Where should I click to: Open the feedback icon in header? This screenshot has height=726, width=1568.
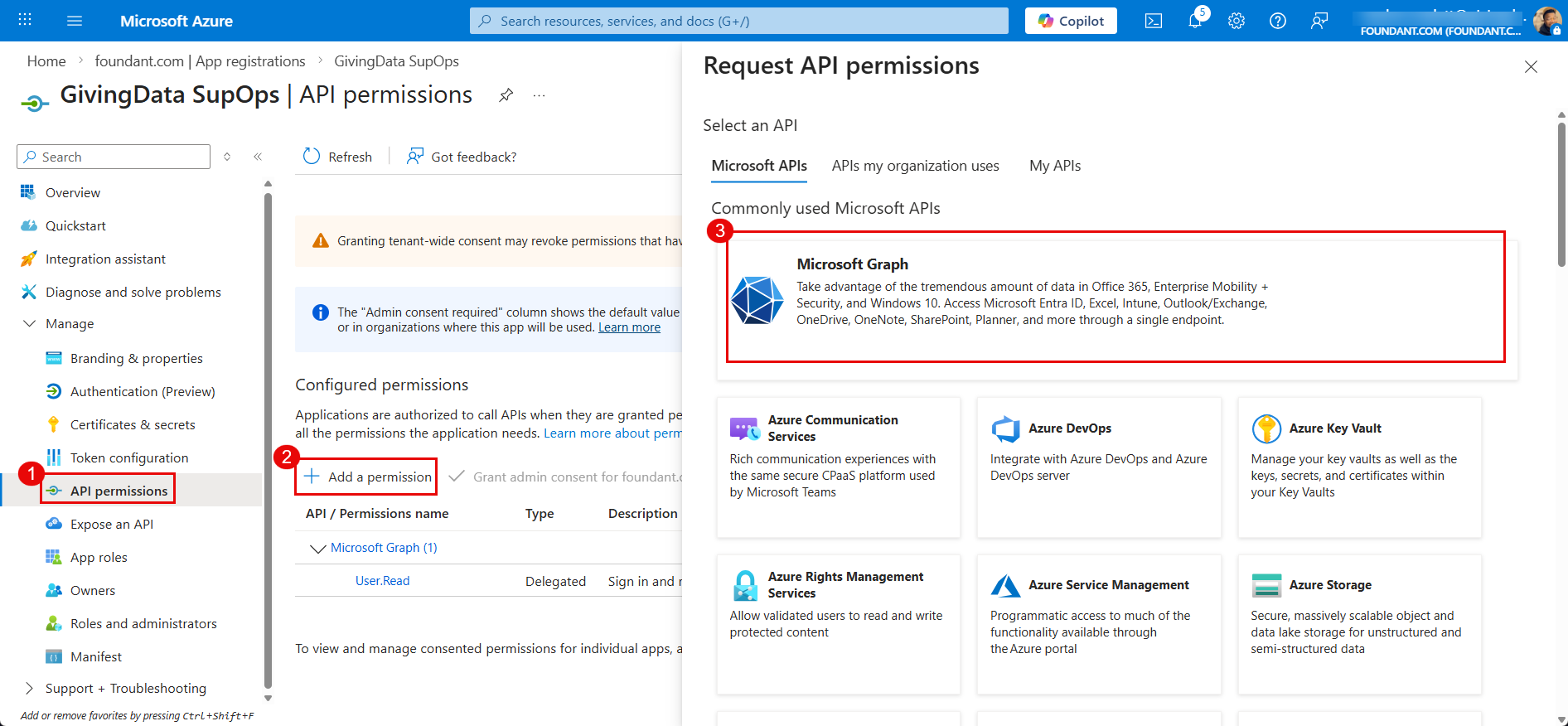point(1319,21)
